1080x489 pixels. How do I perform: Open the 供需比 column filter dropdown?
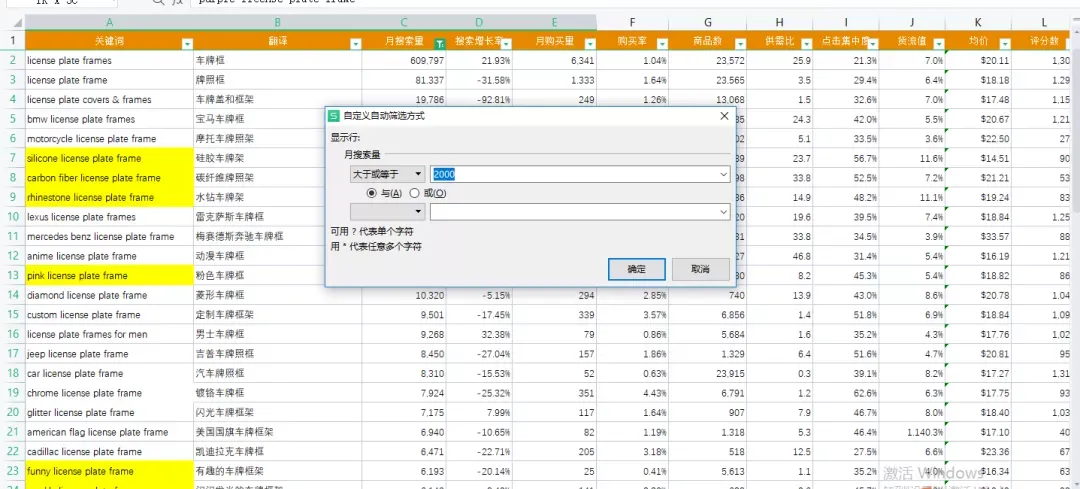(807, 44)
